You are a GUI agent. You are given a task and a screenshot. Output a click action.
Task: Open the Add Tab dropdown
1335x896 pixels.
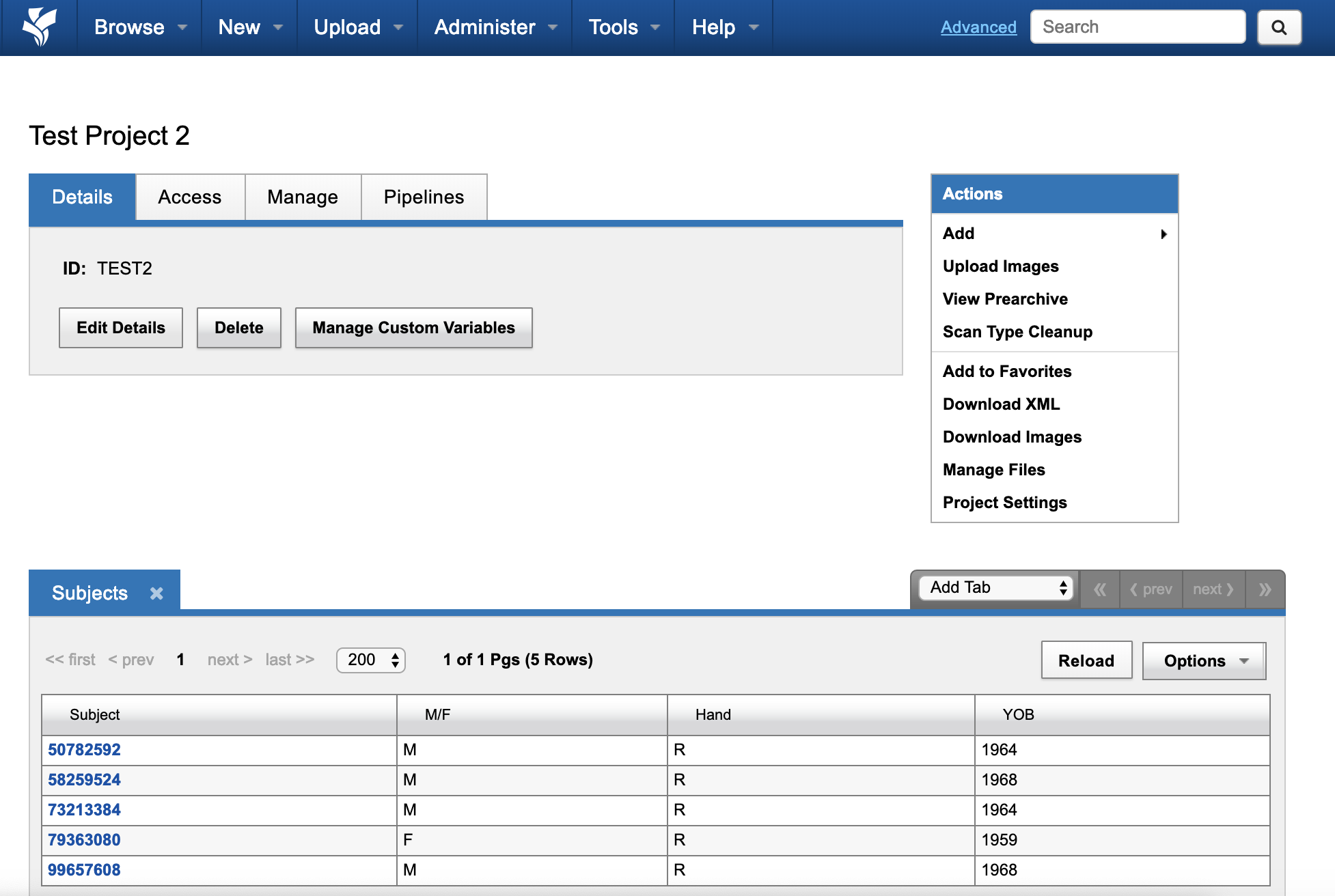pos(997,587)
